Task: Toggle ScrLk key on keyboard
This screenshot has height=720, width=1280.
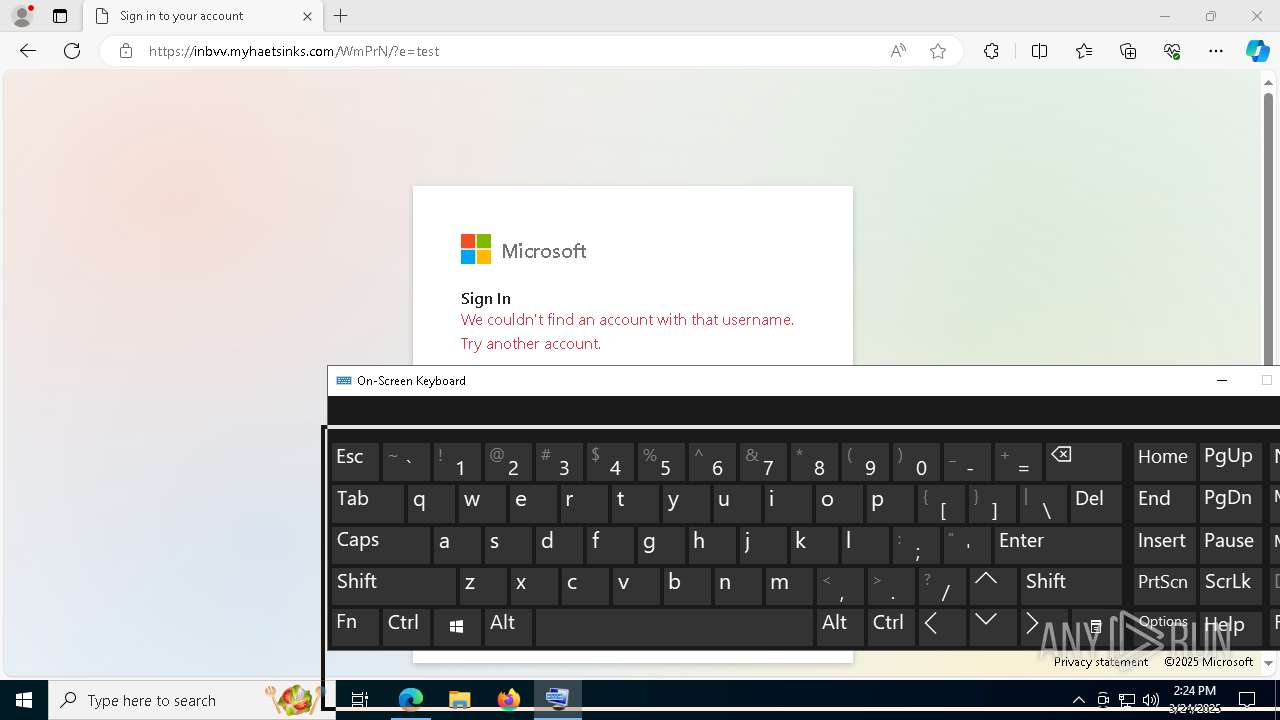Action: (1231, 586)
